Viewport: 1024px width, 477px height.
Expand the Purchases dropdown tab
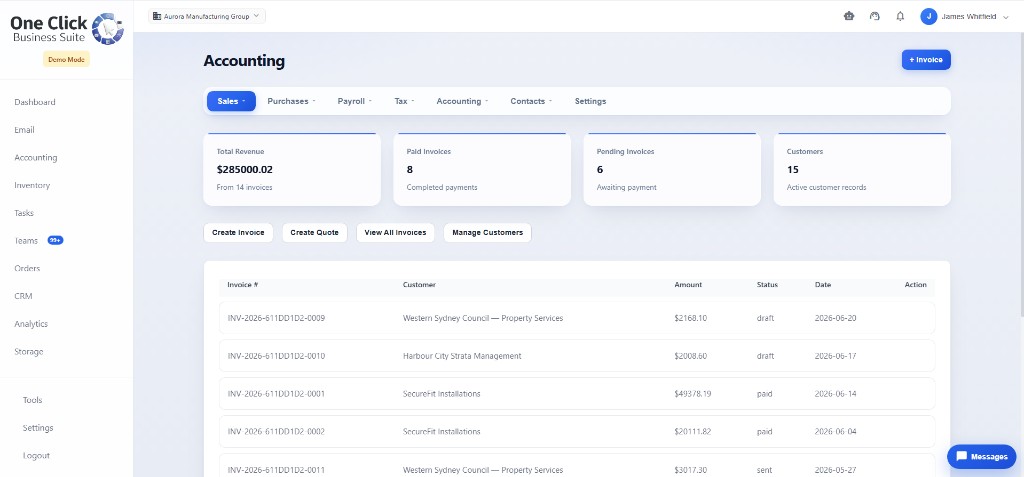291,101
